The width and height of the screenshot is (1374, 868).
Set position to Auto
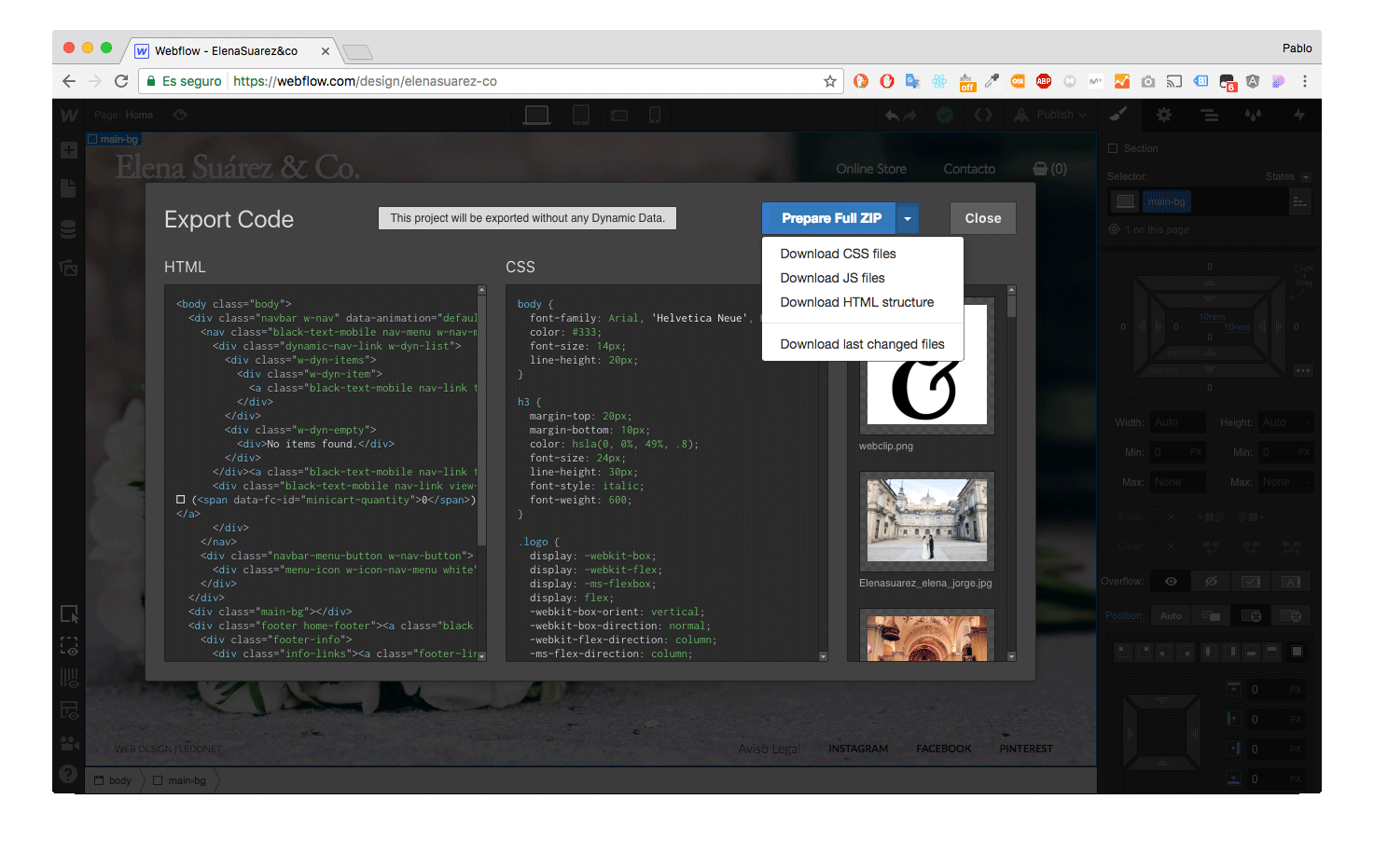click(x=1171, y=616)
